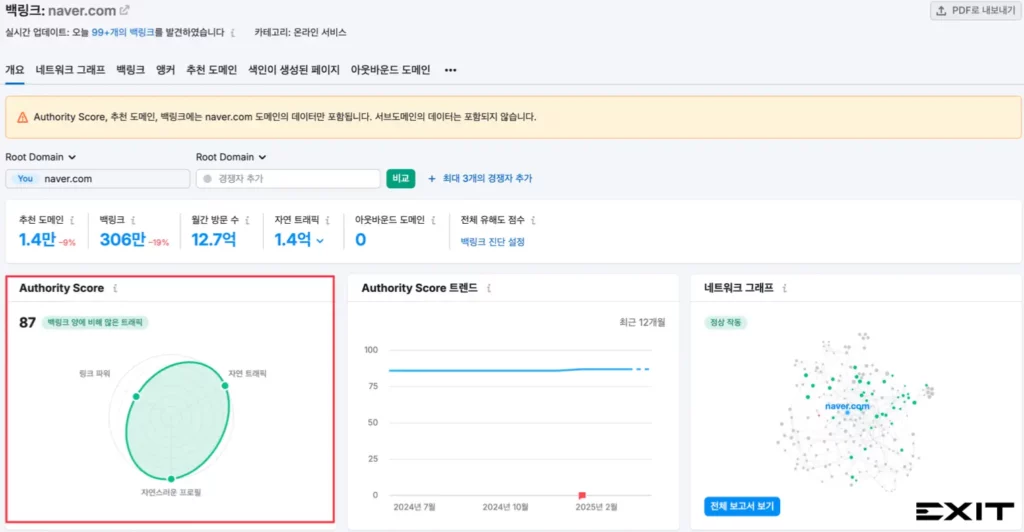
Task: Click the 추천 도메인 value 1.4만
Action: tap(37, 240)
